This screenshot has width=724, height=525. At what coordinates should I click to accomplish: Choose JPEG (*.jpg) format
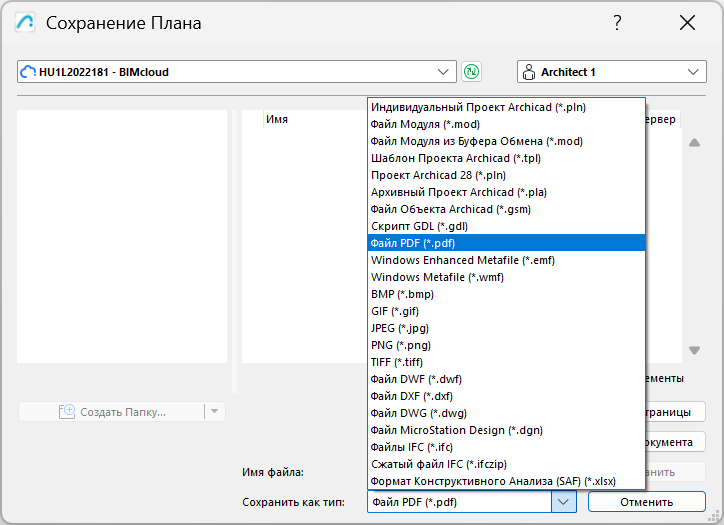pos(507,328)
